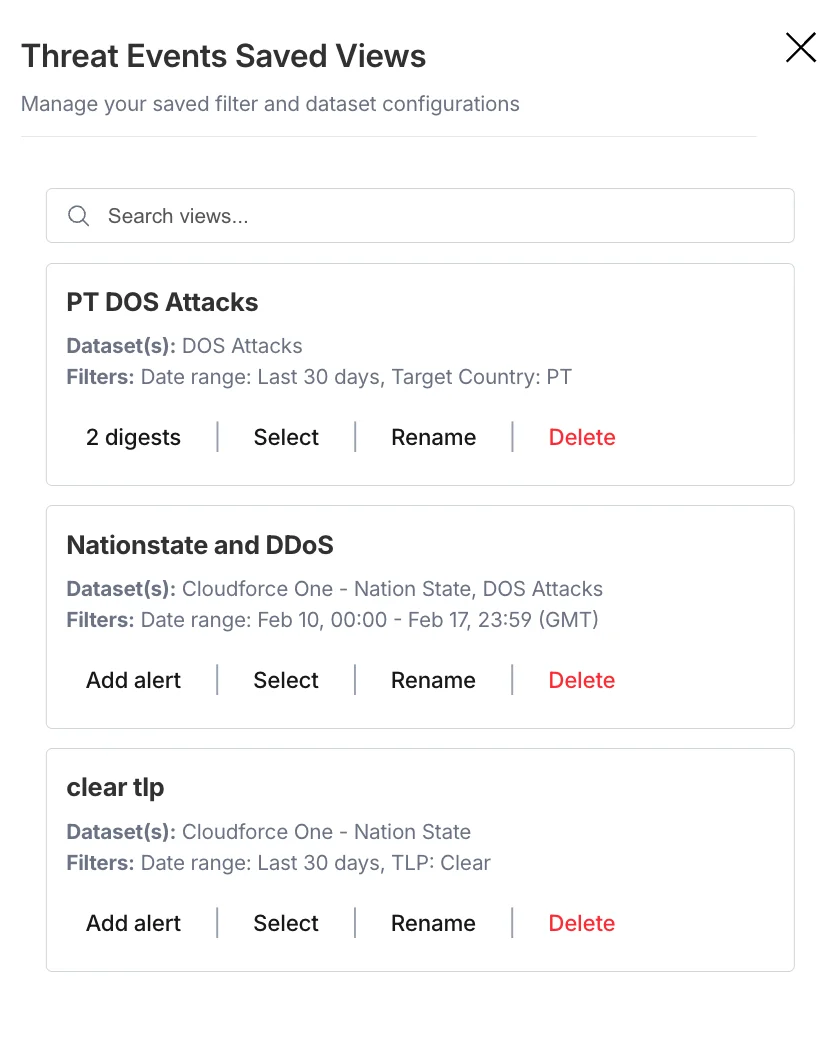Rename the Nationstate and DDoS view
The image size is (830, 1054).
(433, 680)
